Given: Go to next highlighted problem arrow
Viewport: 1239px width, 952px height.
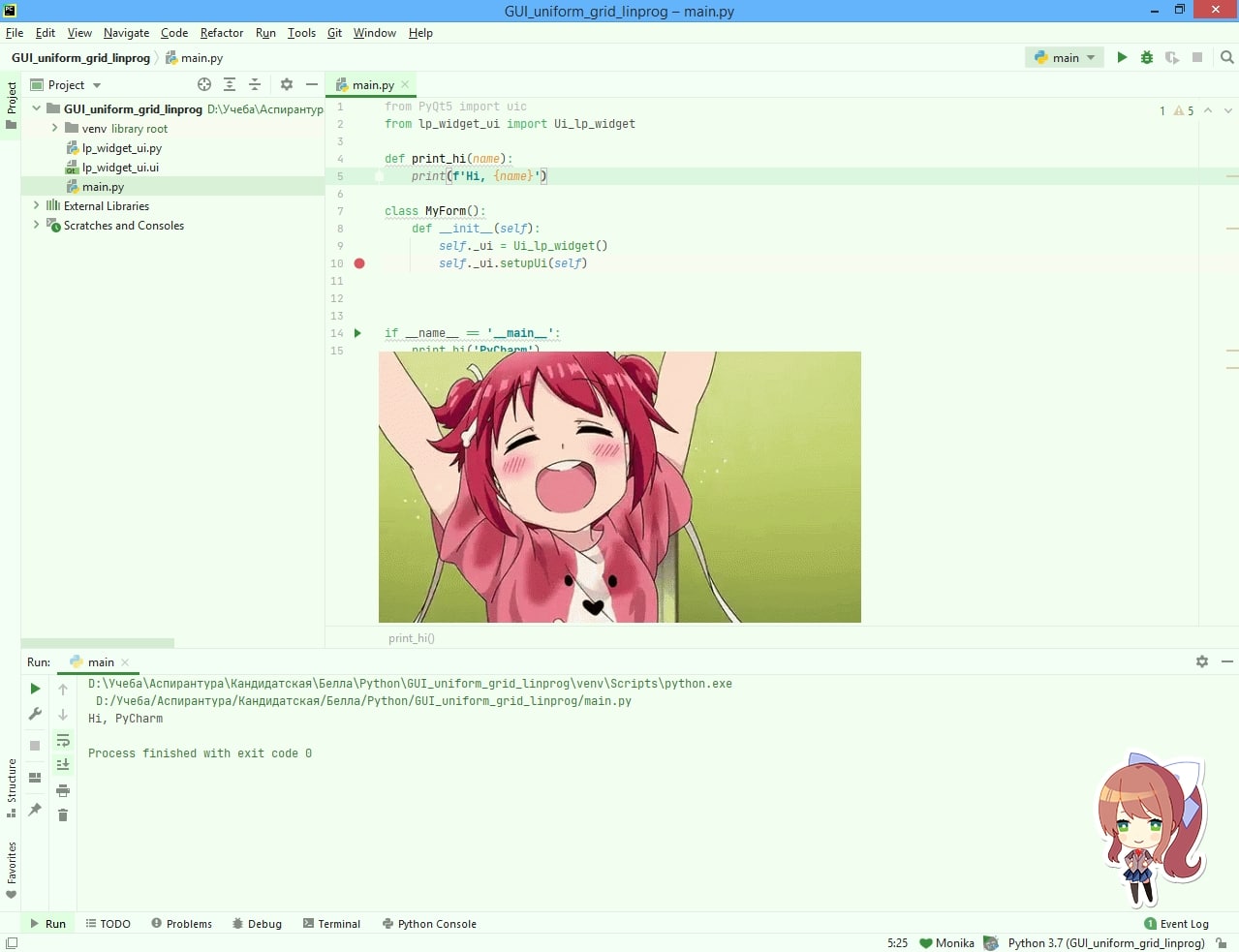Looking at the screenshot, I should [1228, 110].
